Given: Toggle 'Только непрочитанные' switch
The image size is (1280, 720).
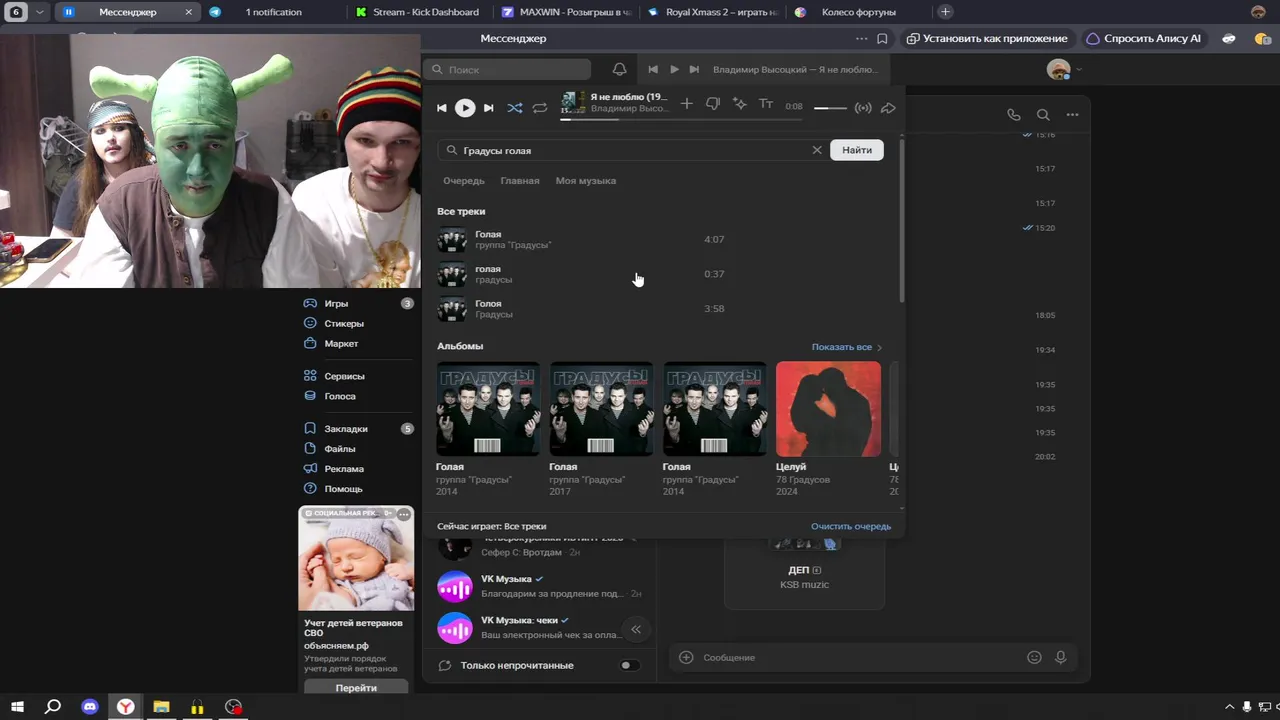Looking at the screenshot, I should tap(629, 665).
